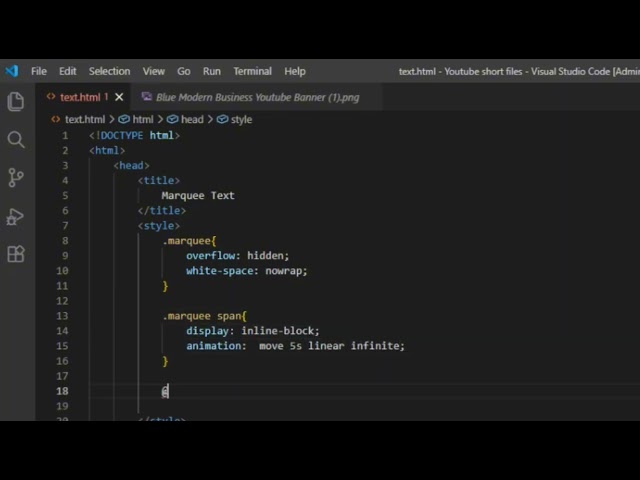Open the Search view icon
Image resolution: width=640 pixels, height=480 pixels.
coord(16,140)
